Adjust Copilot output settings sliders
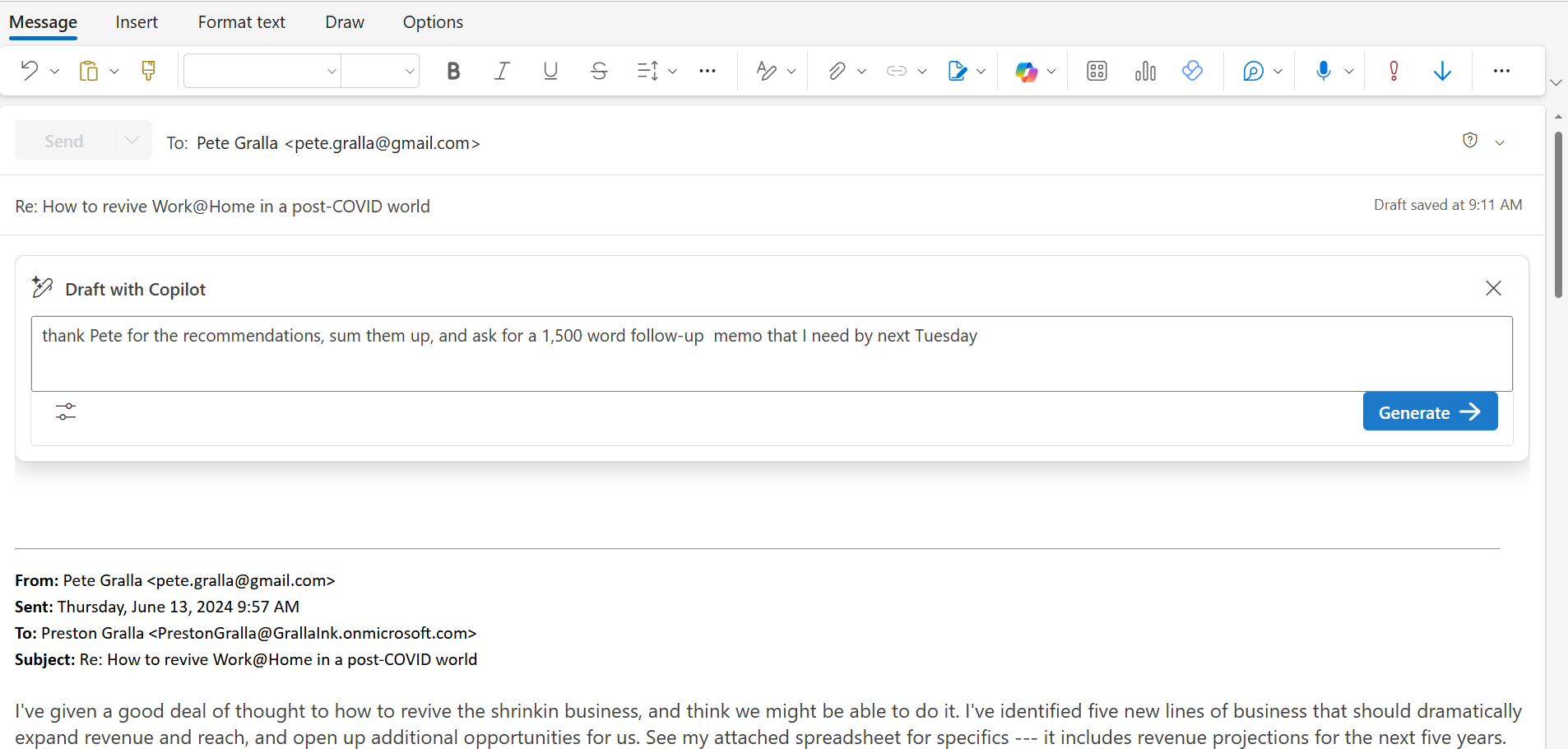The height and width of the screenshot is (749, 1568). click(x=66, y=412)
